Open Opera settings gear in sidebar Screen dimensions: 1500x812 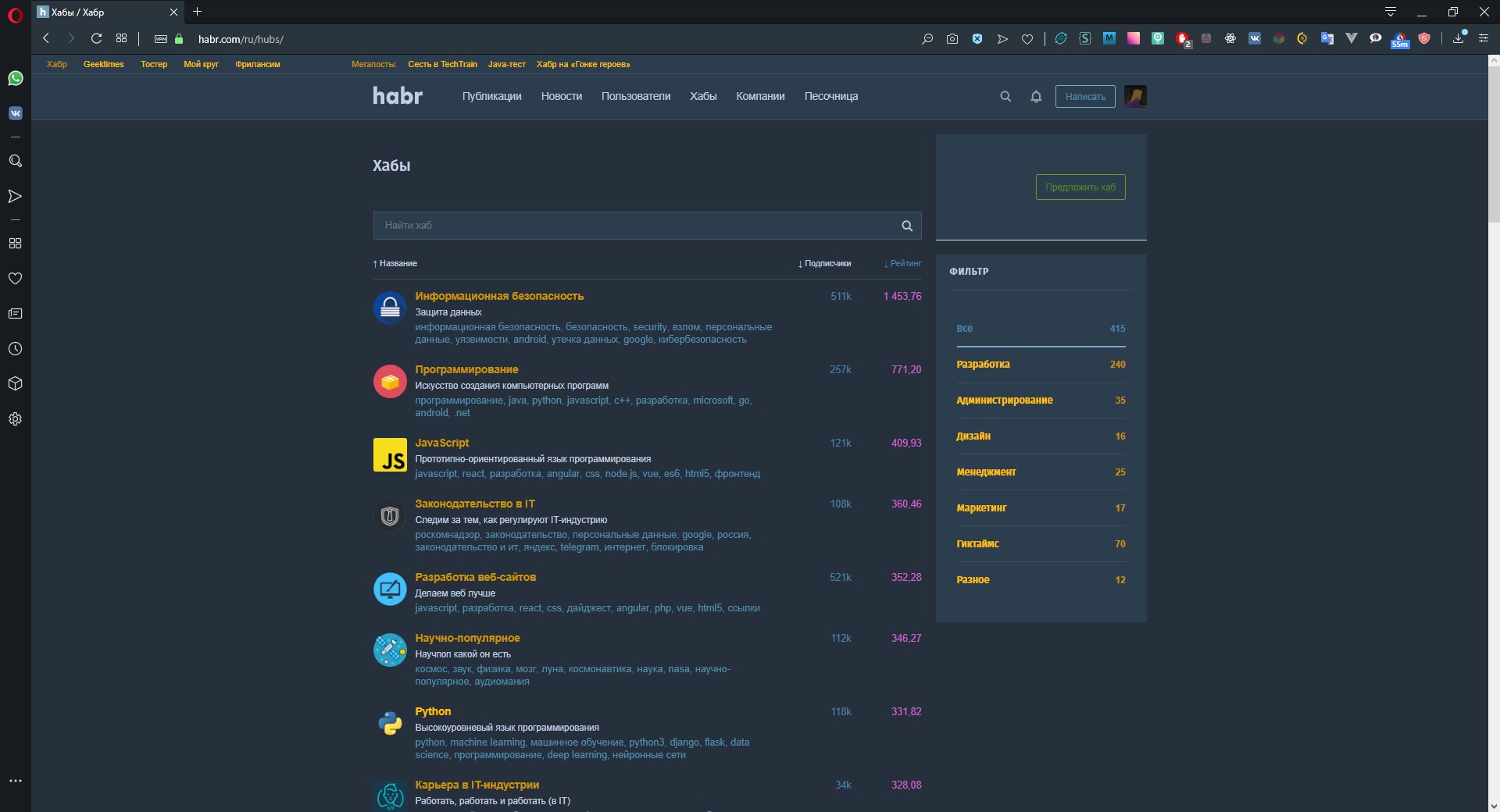(x=15, y=418)
